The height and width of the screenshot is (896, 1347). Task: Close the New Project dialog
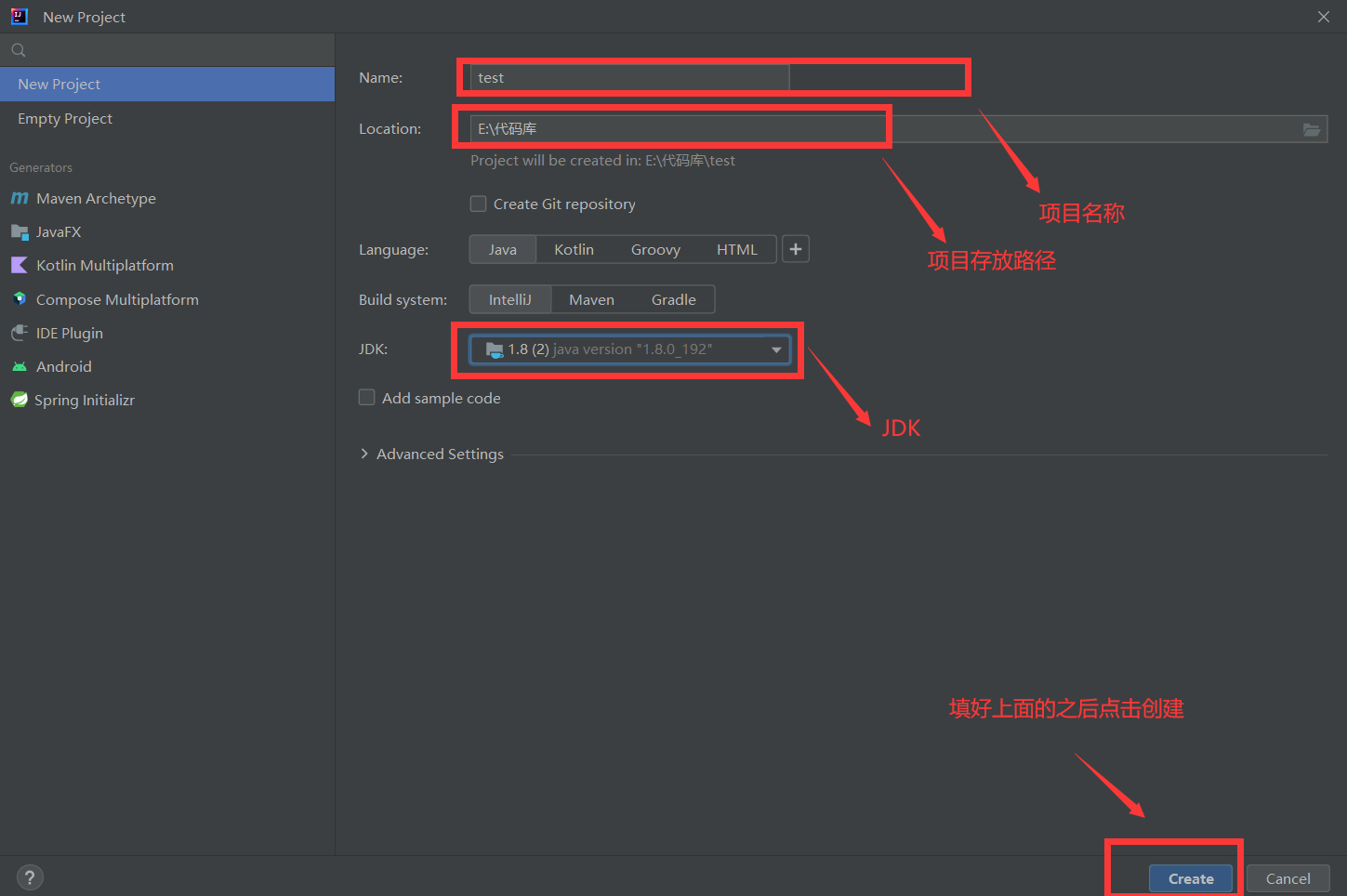click(x=1324, y=17)
